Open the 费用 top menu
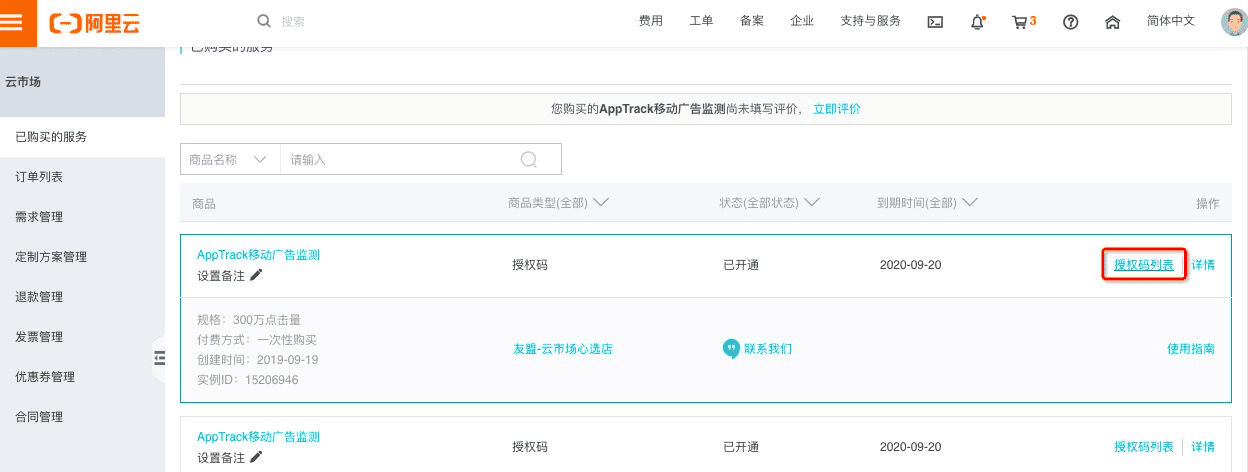The height and width of the screenshot is (472, 1248). pos(651,21)
